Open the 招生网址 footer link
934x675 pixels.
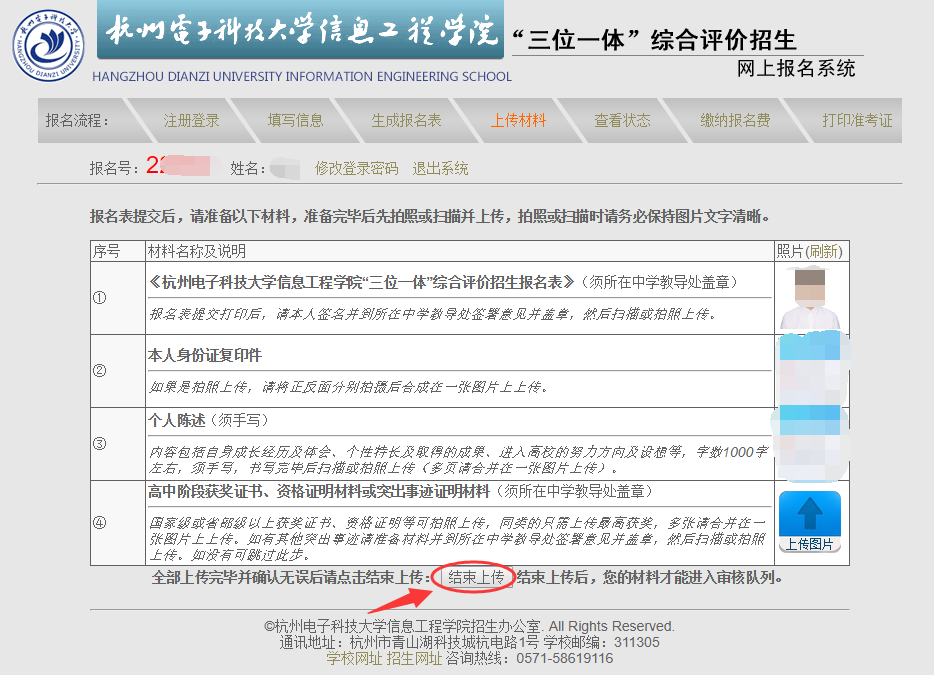point(415,658)
